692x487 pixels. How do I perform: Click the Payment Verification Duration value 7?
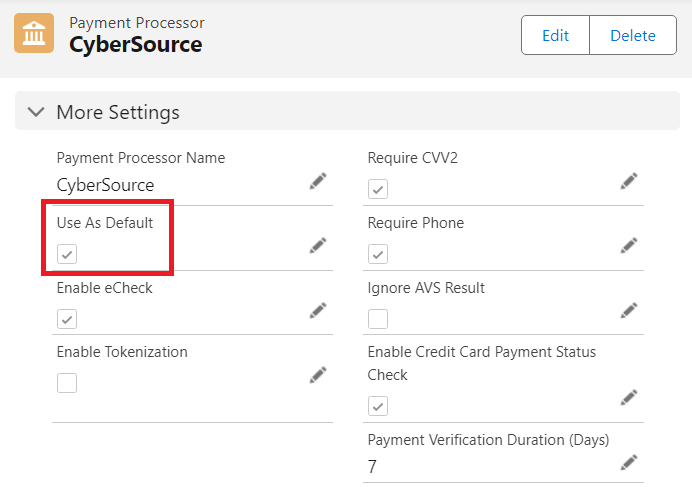(372, 467)
